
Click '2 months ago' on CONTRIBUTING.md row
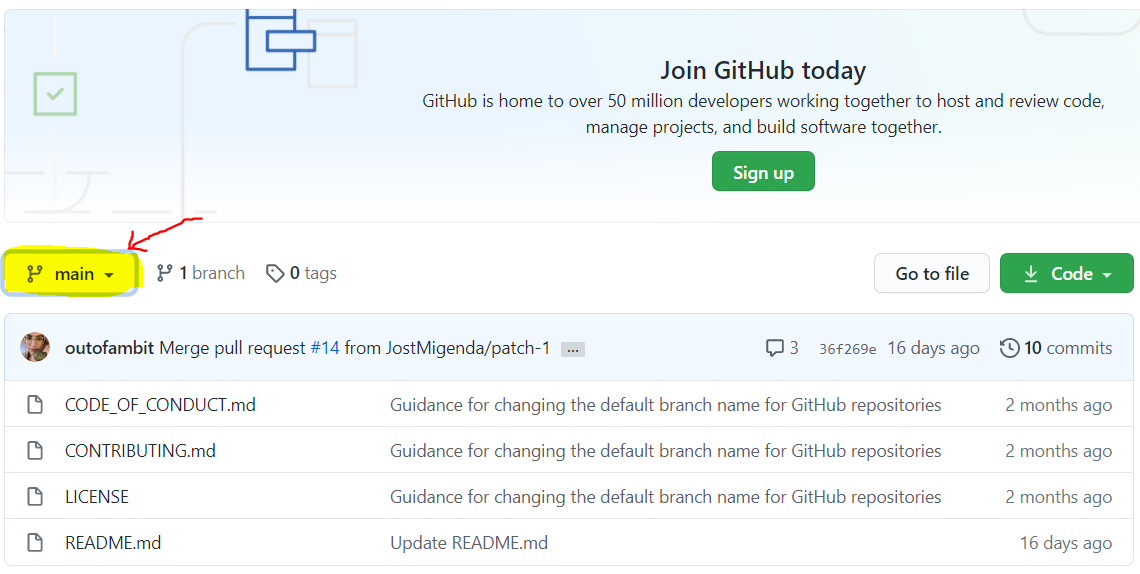point(1059,450)
